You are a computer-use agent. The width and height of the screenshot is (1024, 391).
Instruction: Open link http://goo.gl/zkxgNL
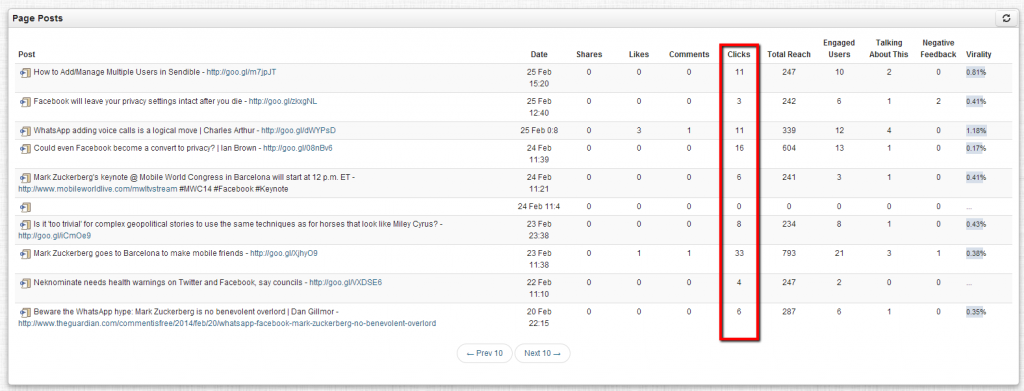[x=283, y=102]
